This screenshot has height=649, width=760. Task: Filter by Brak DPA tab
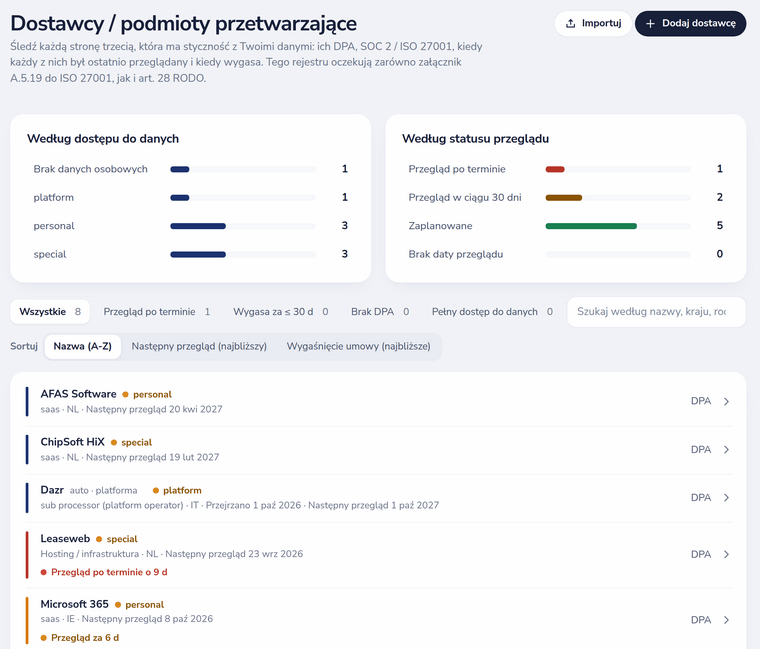[380, 312]
